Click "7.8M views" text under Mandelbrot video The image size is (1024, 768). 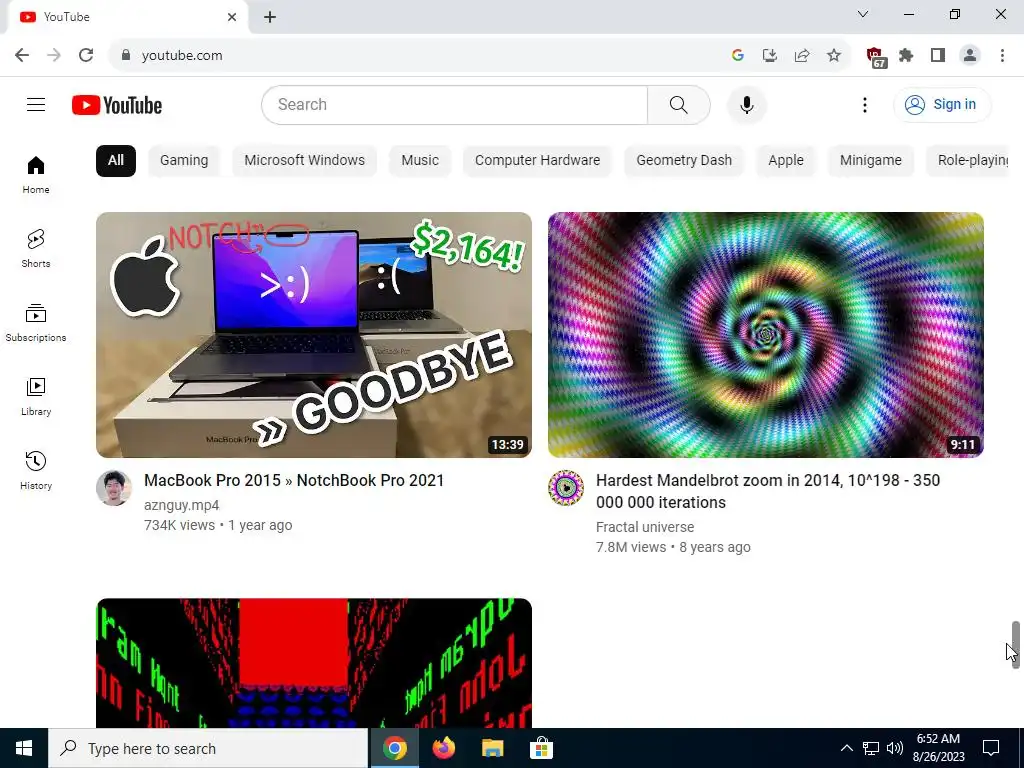point(631,547)
